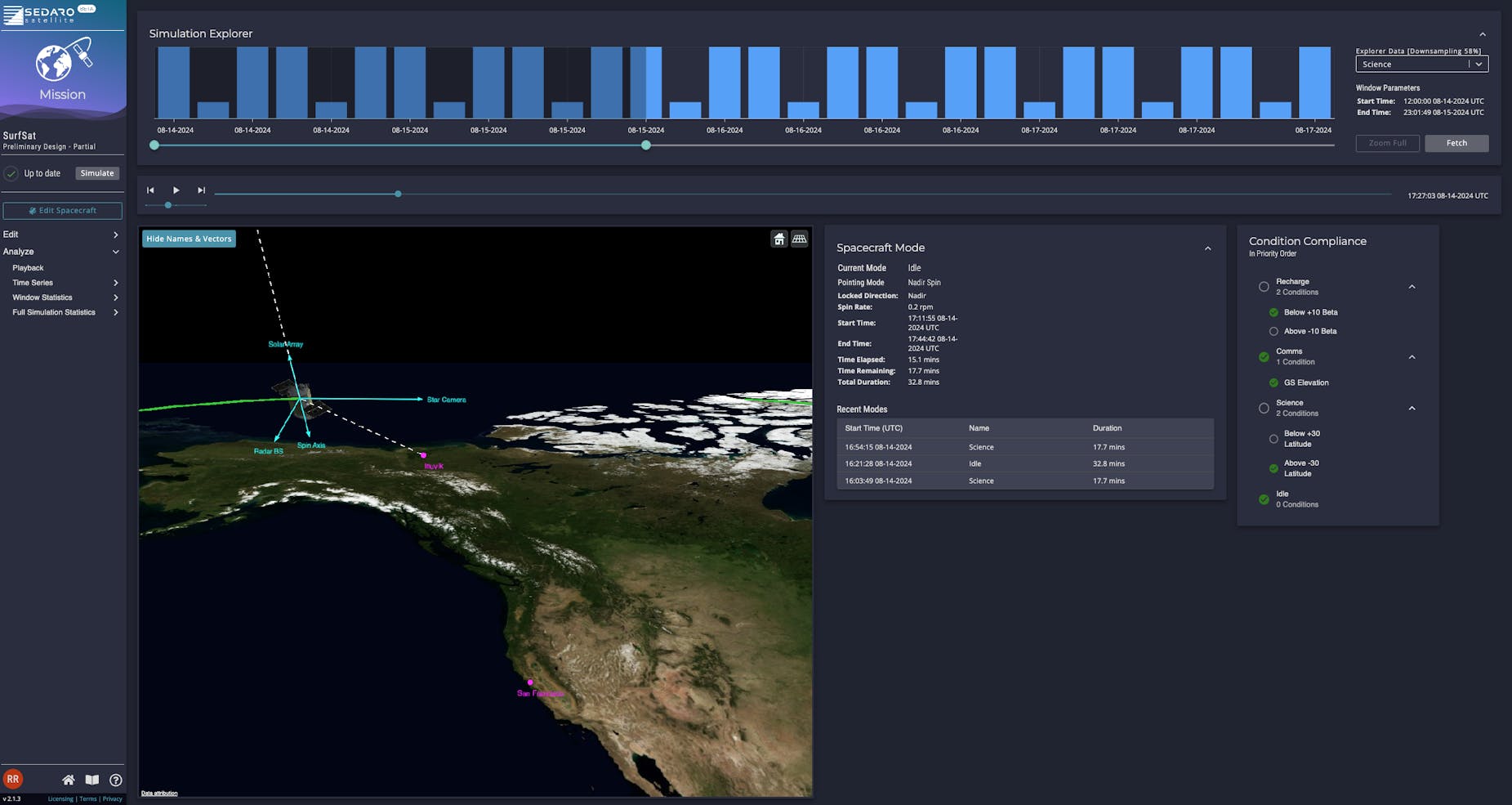Click the Fetch button
1512x805 pixels.
1456,143
